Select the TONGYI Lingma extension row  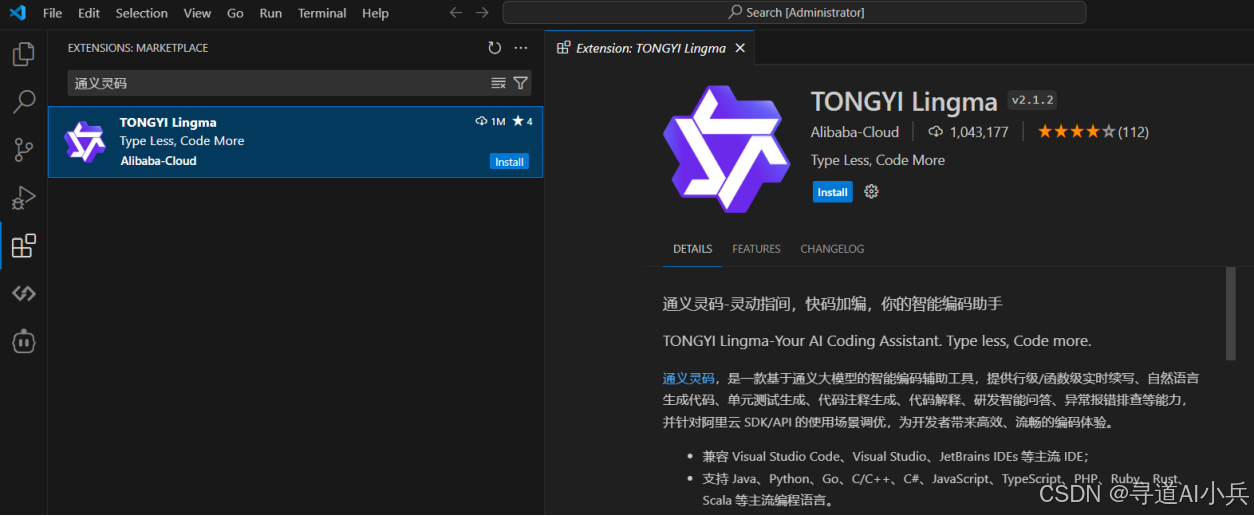pyautogui.click(x=296, y=142)
